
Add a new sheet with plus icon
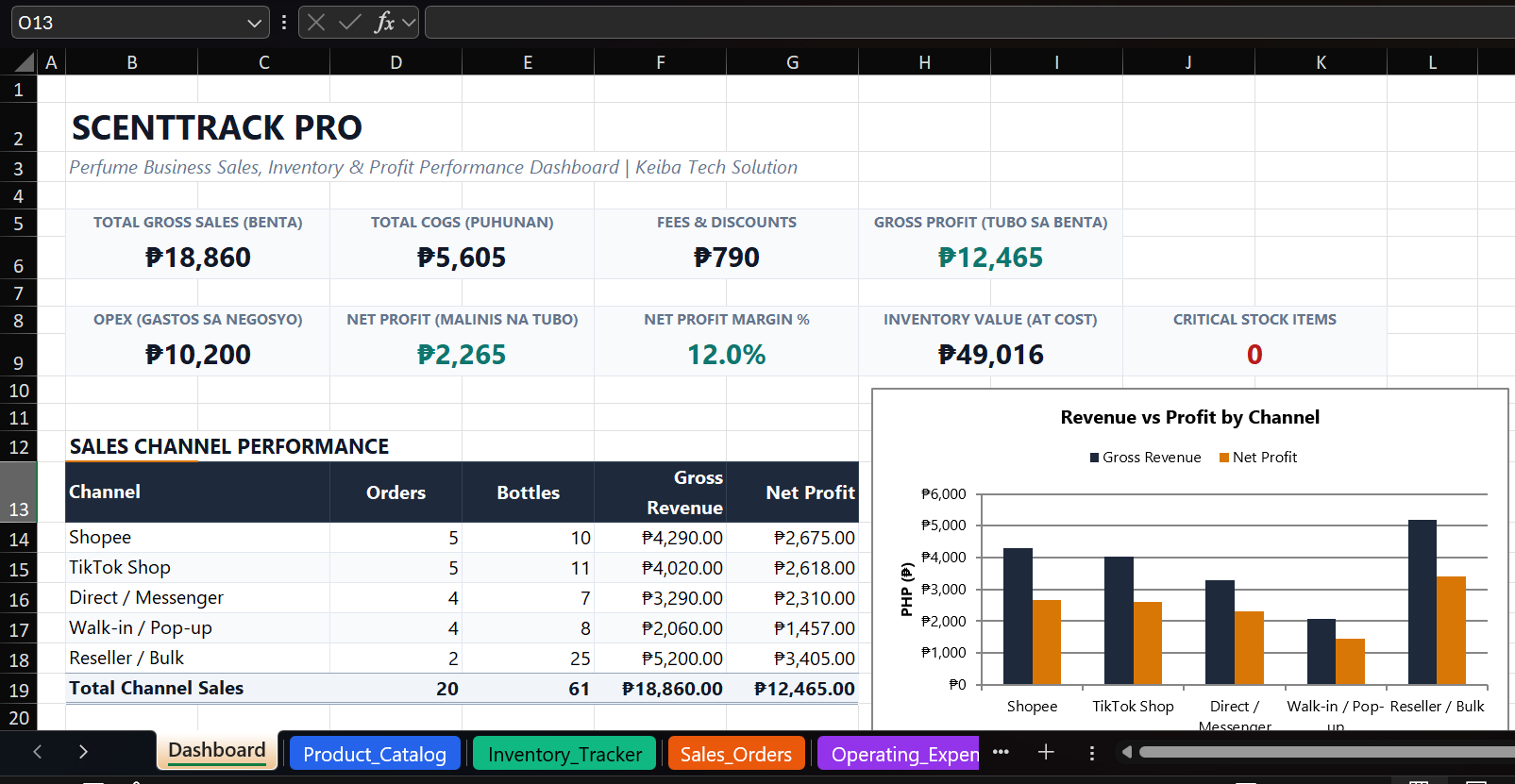(1046, 752)
